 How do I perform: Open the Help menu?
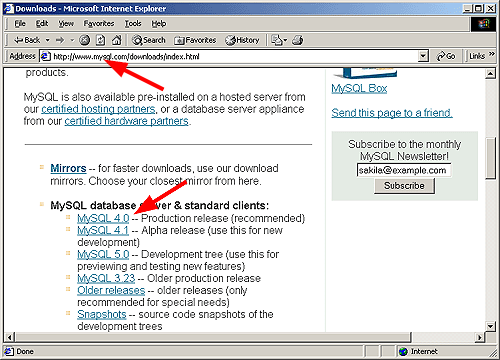[159, 24]
